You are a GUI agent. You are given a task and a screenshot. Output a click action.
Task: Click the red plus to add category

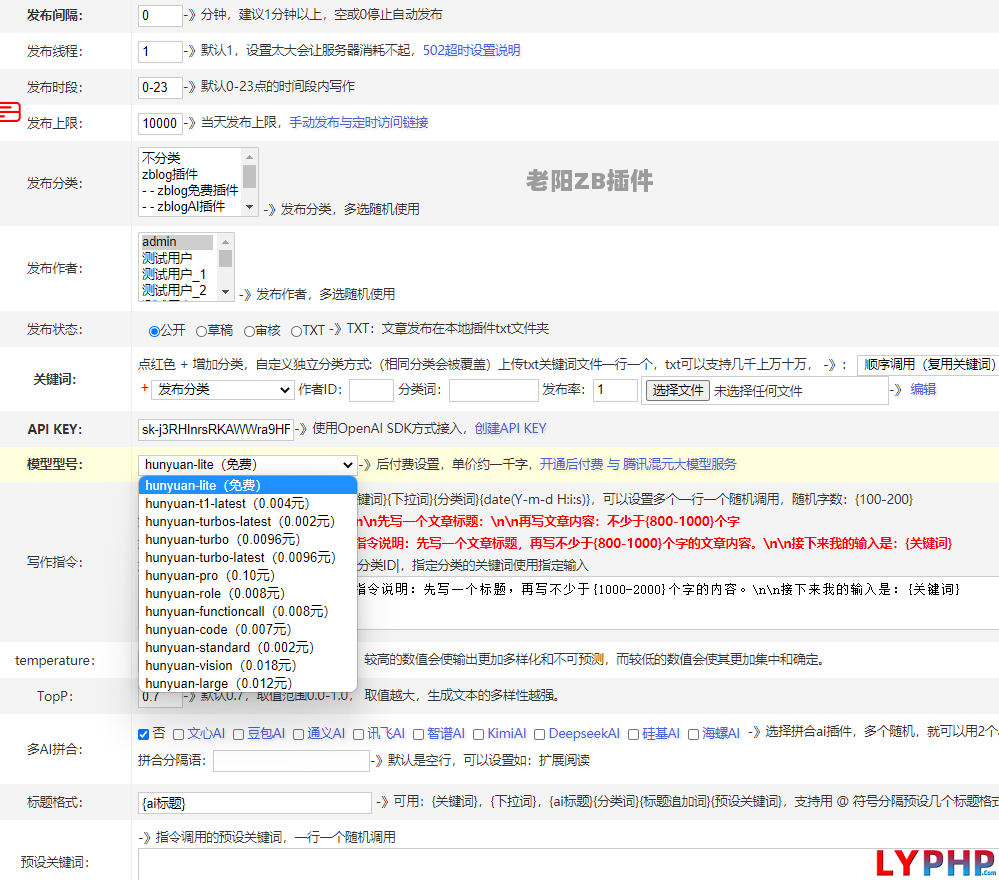click(145, 388)
